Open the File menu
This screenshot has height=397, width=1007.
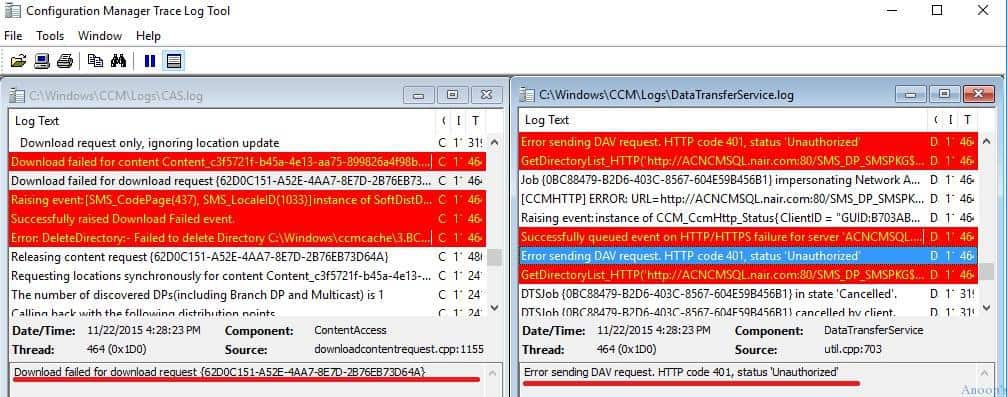click(13, 36)
